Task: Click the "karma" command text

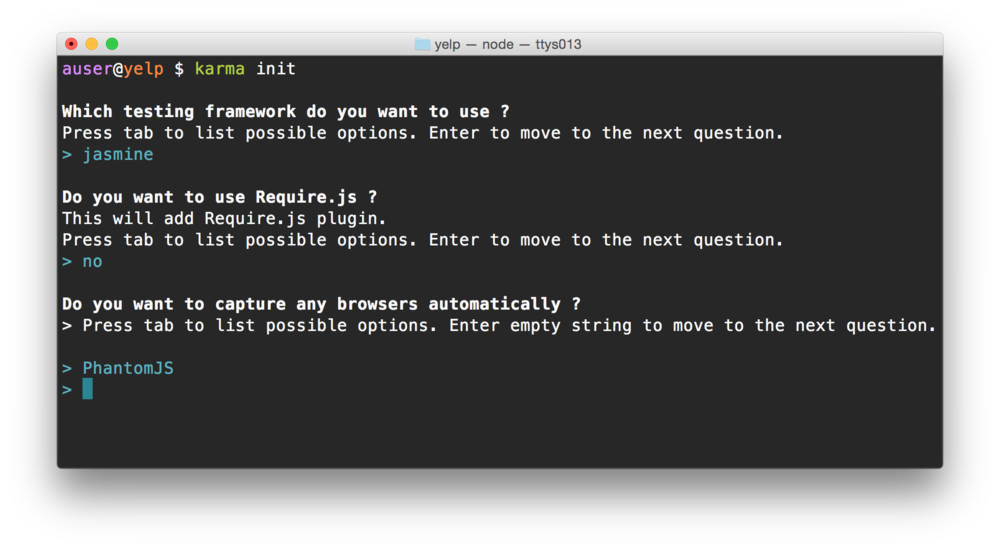Action: (219, 69)
